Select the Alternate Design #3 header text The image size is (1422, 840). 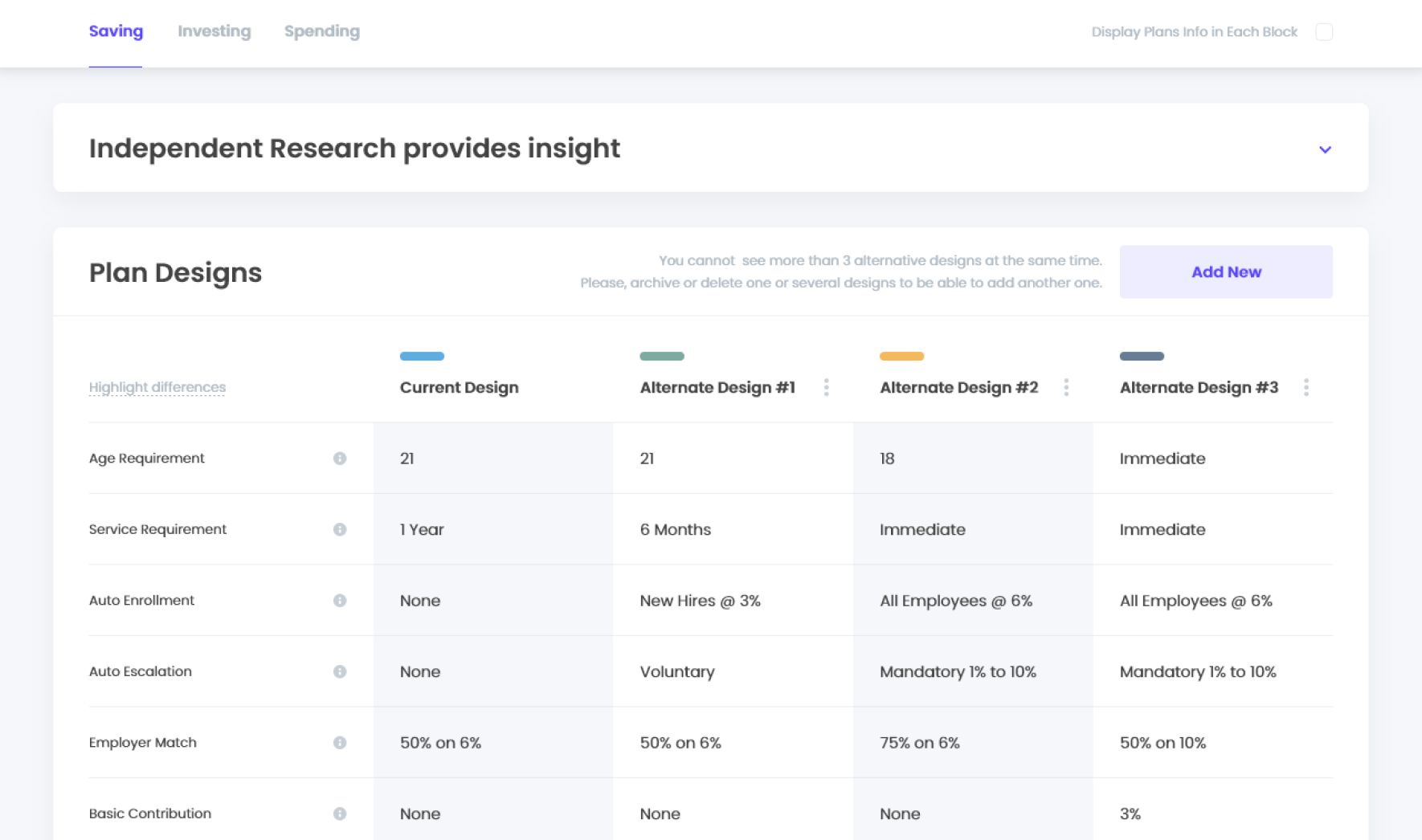1199,388
